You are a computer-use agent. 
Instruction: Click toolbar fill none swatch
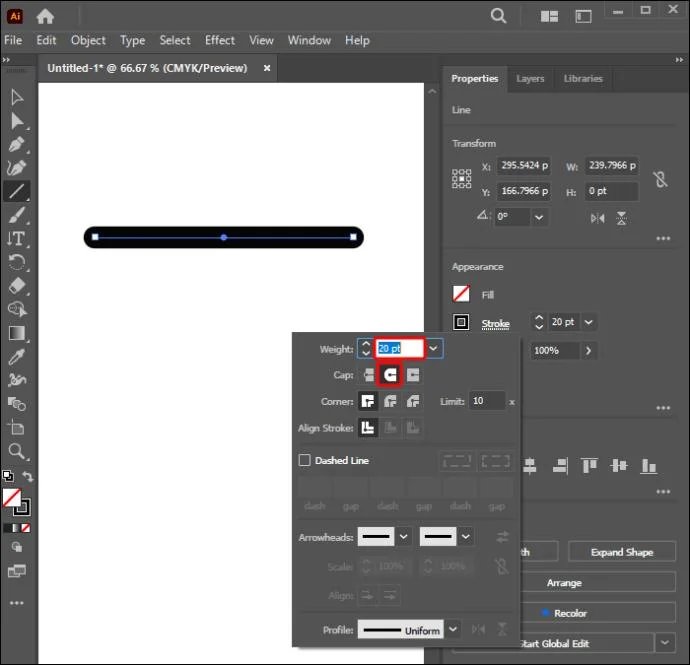click(12, 498)
